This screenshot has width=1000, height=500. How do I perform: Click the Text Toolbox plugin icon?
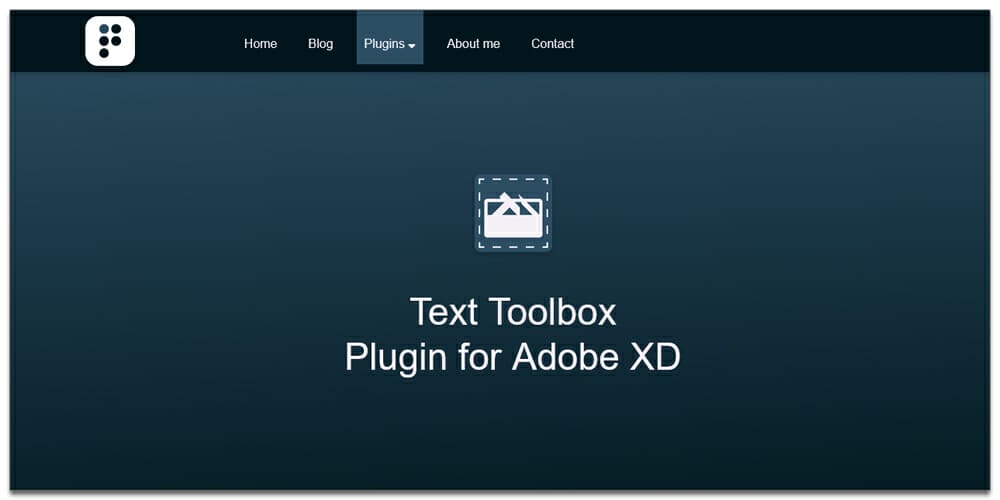tap(513, 213)
